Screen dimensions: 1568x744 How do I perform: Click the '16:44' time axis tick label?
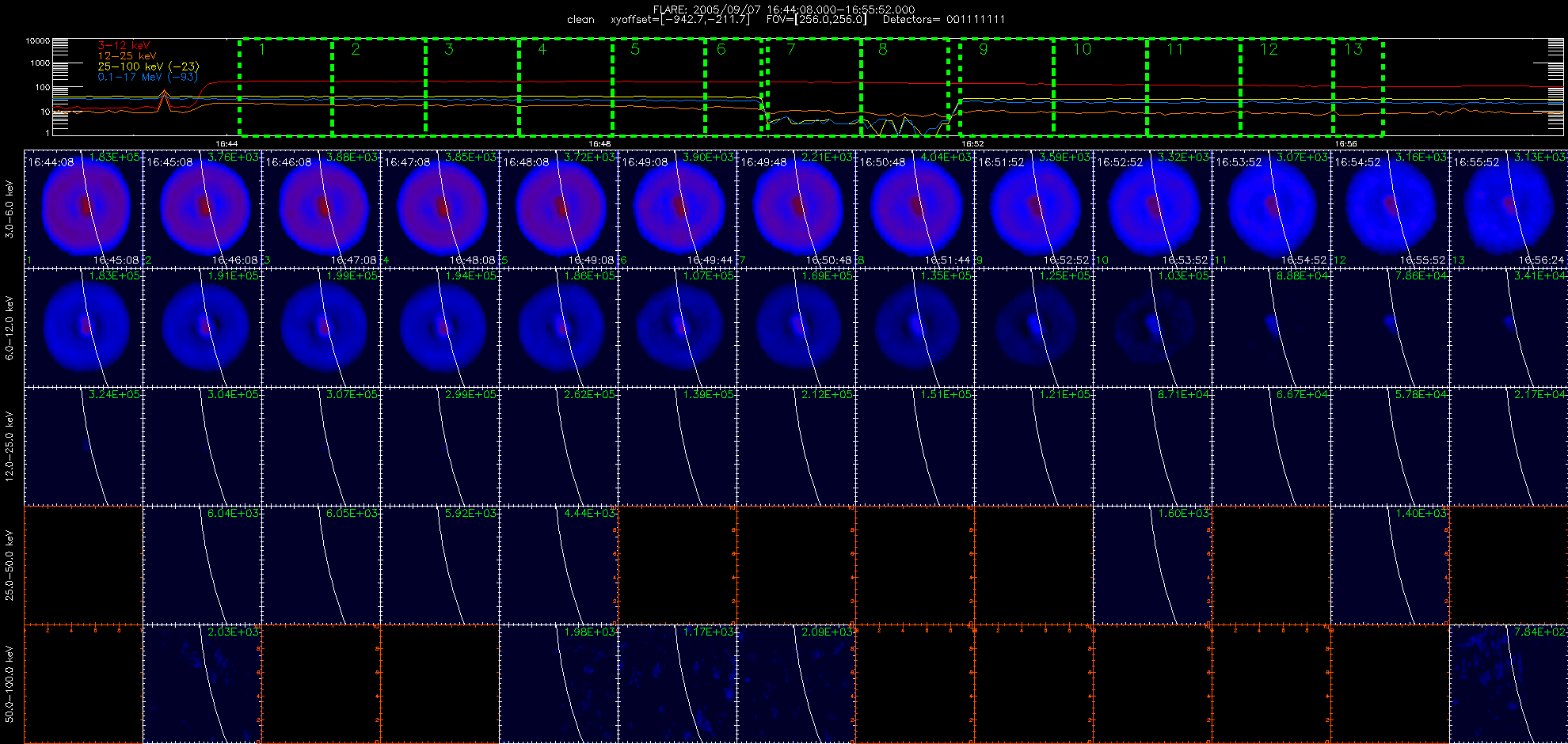click(227, 143)
